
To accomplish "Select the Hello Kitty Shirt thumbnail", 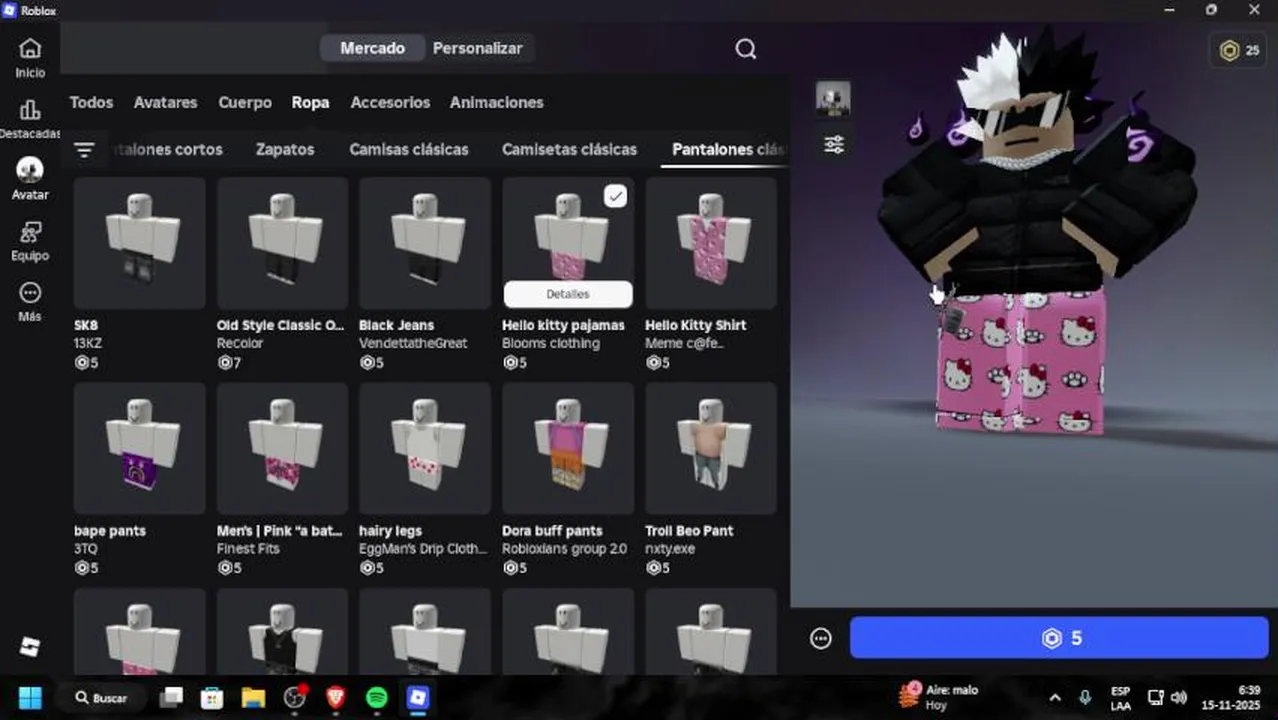I will (x=711, y=243).
